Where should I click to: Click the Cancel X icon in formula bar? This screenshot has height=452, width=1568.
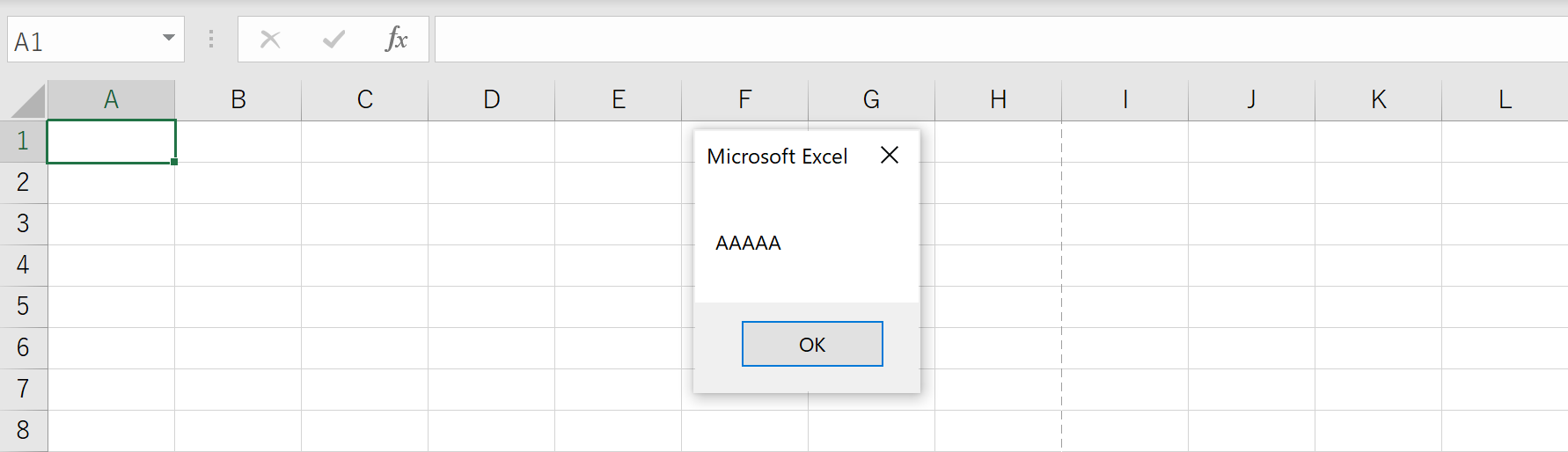point(270,39)
